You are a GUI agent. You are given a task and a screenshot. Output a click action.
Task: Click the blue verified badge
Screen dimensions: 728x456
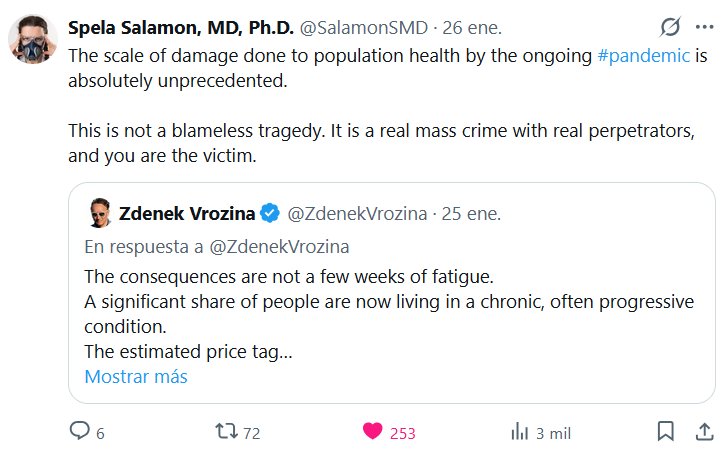click(270, 213)
